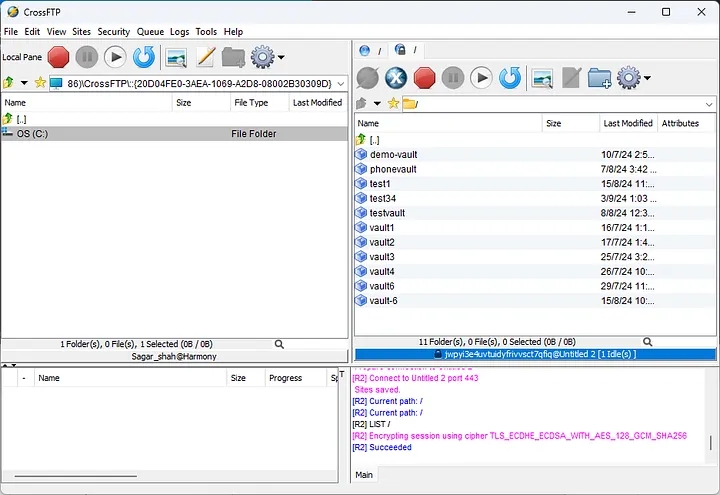The image size is (720, 495).
Task: Click remote pane up directory icon
Action: click(x=361, y=103)
